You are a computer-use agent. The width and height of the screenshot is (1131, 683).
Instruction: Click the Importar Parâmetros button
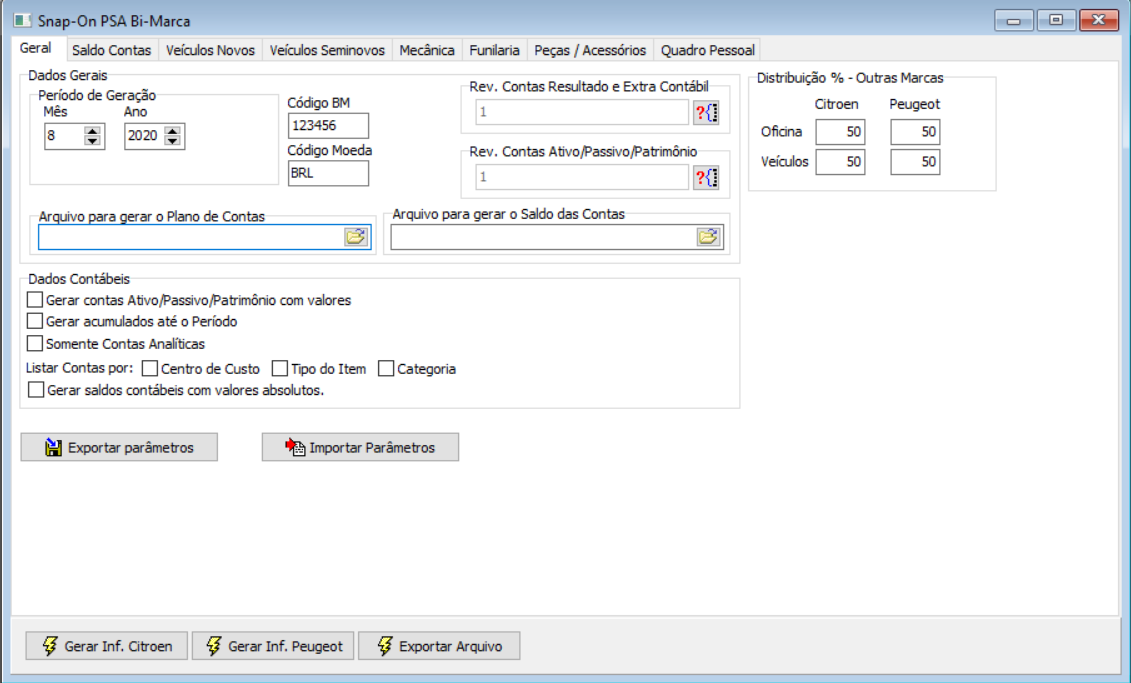tap(360, 447)
